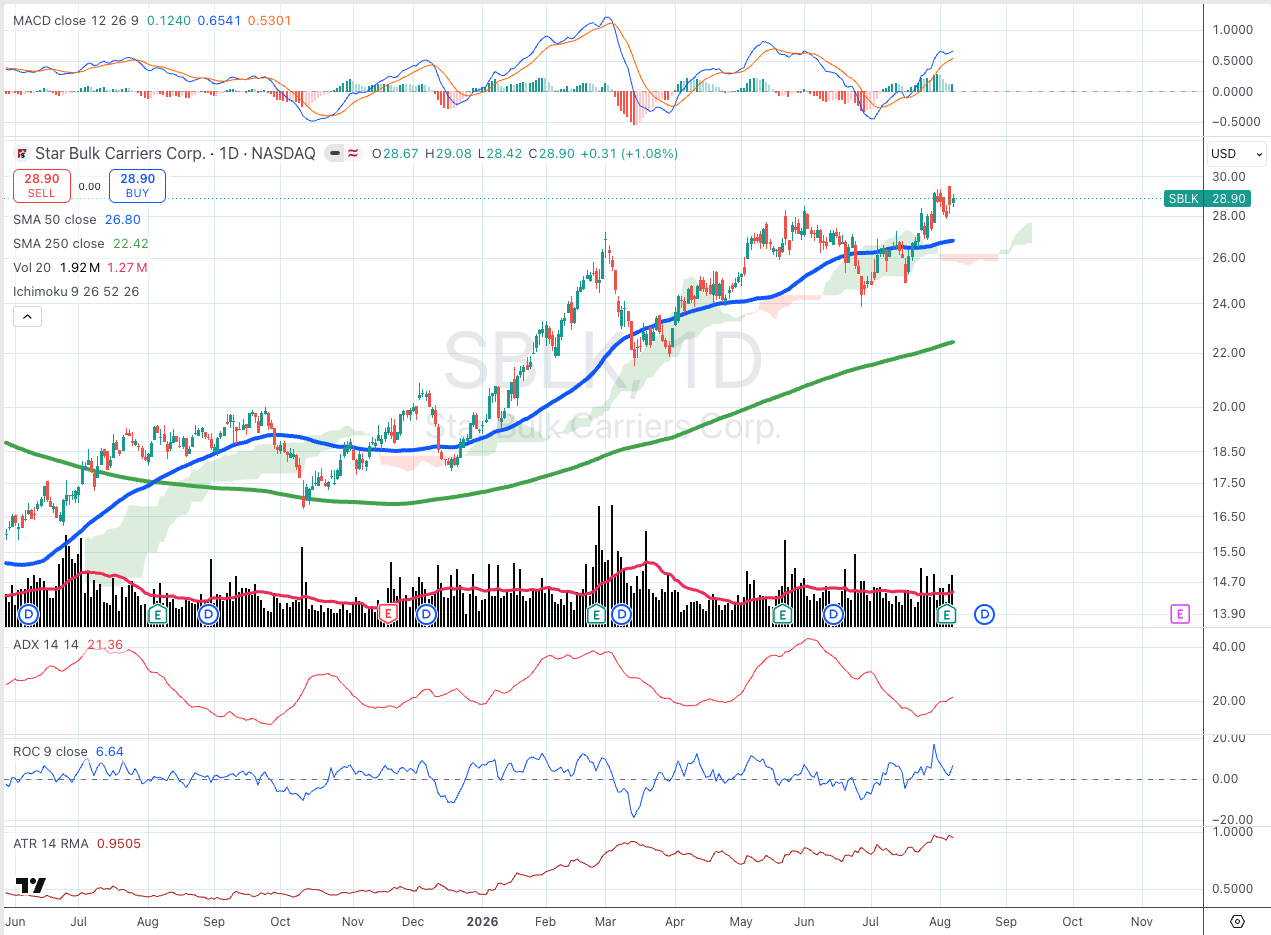
Task: Select the SMA 250 close legend
Action: [59, 243]
